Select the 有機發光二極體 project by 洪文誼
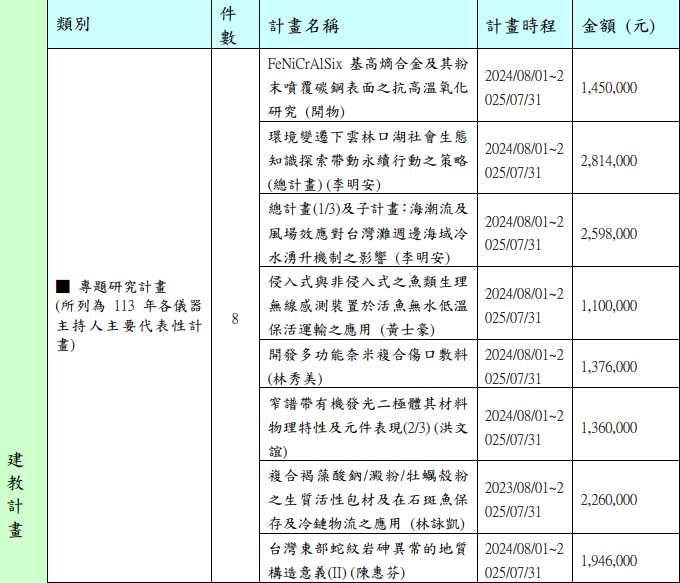This screenshot has height=583, width=680. [x=368, y=427]
